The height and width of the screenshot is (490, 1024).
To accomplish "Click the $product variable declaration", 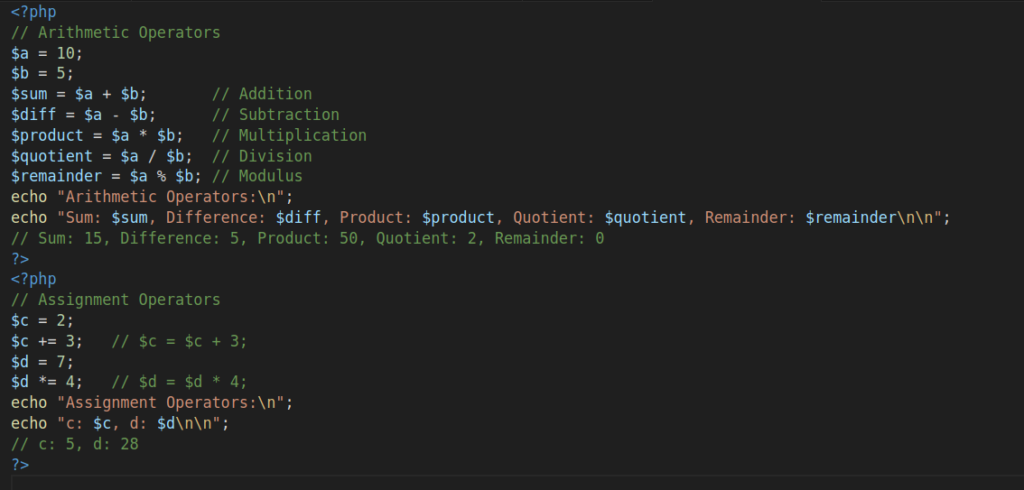I will 47,135.
